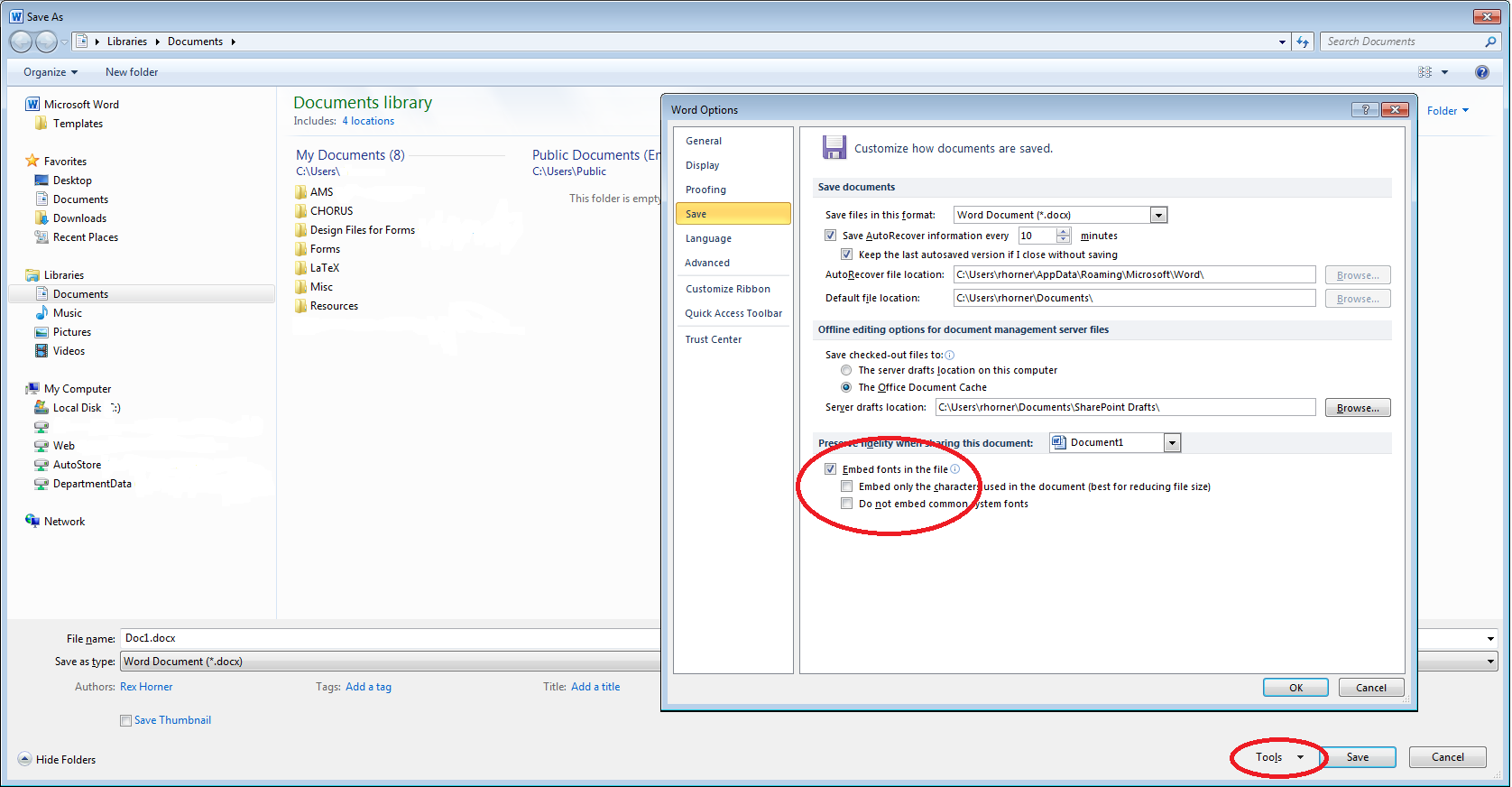1512x787 pixels.
Task: Uncheck Embed fonts in the file
Action: (831, 469)
